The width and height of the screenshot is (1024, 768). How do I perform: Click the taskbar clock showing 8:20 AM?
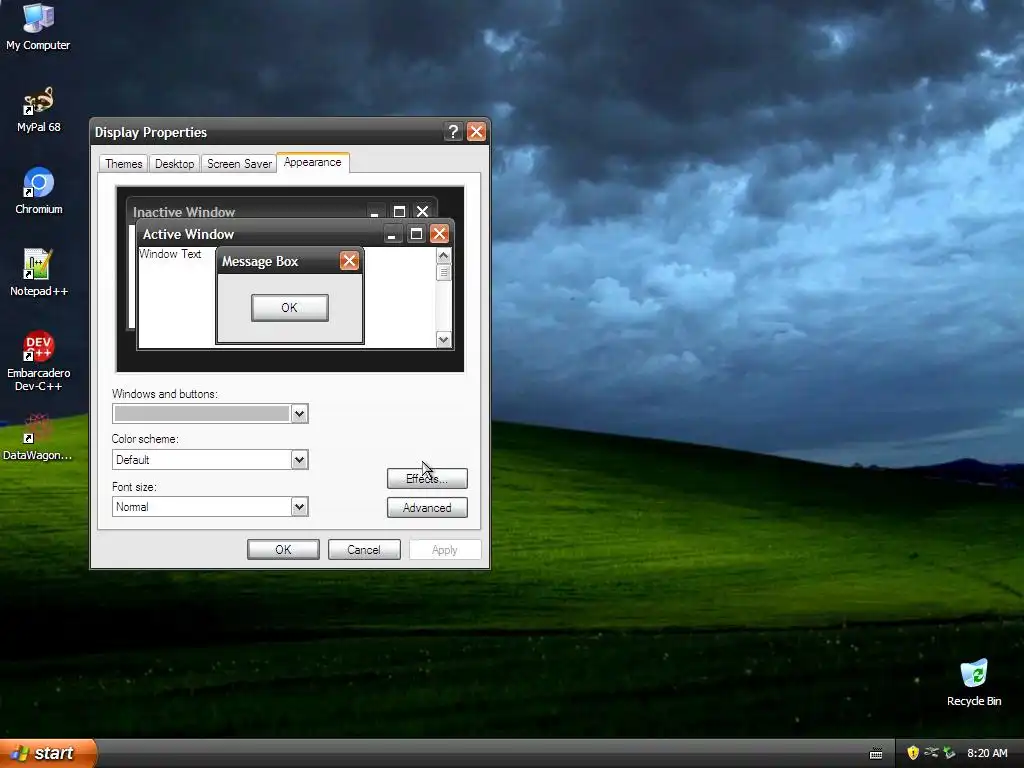point(987,753)
